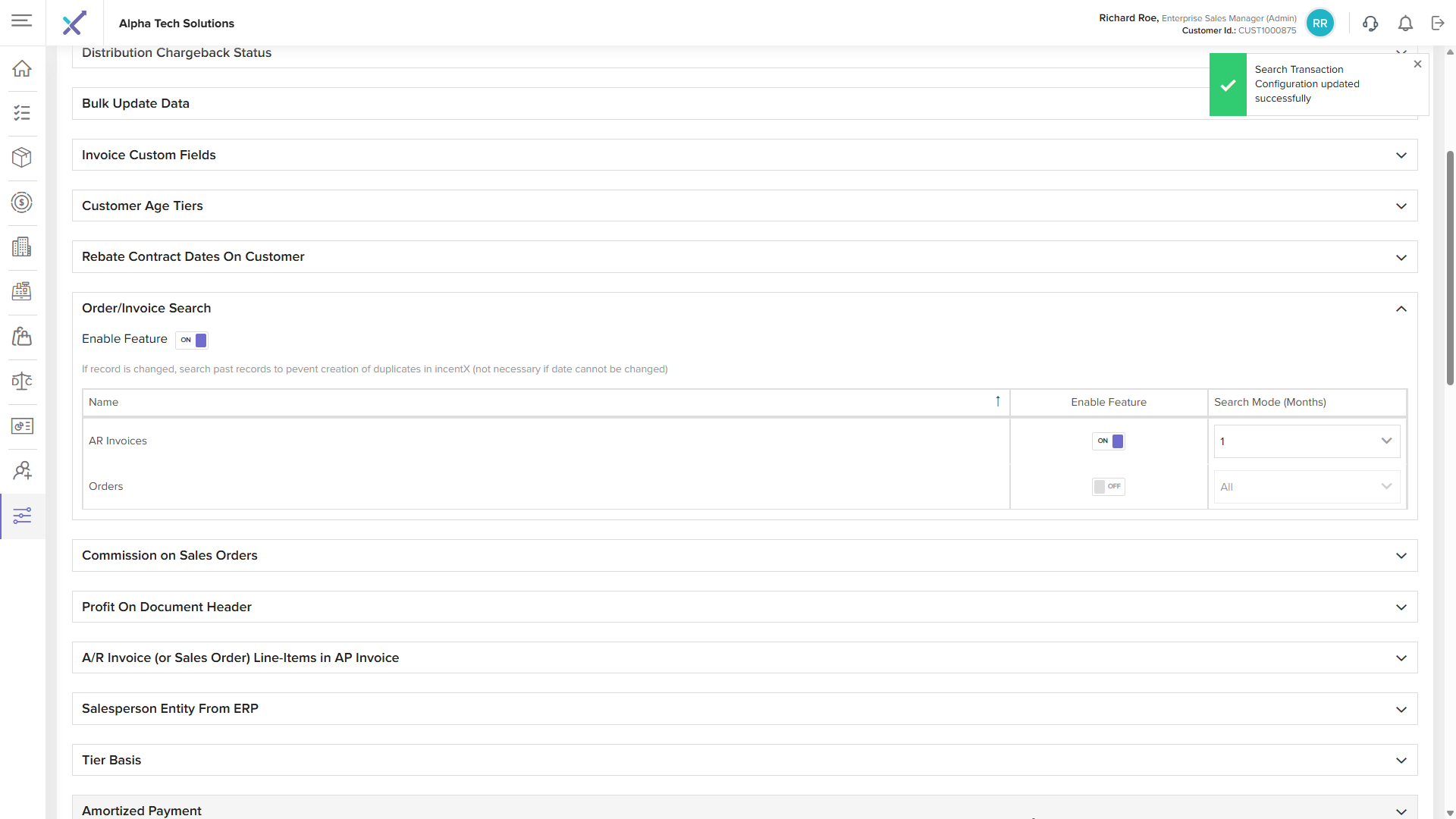Dismiss the success notification toast
The height and width of the screenshot is (819, 1456).
click(x=1417, y=64)
